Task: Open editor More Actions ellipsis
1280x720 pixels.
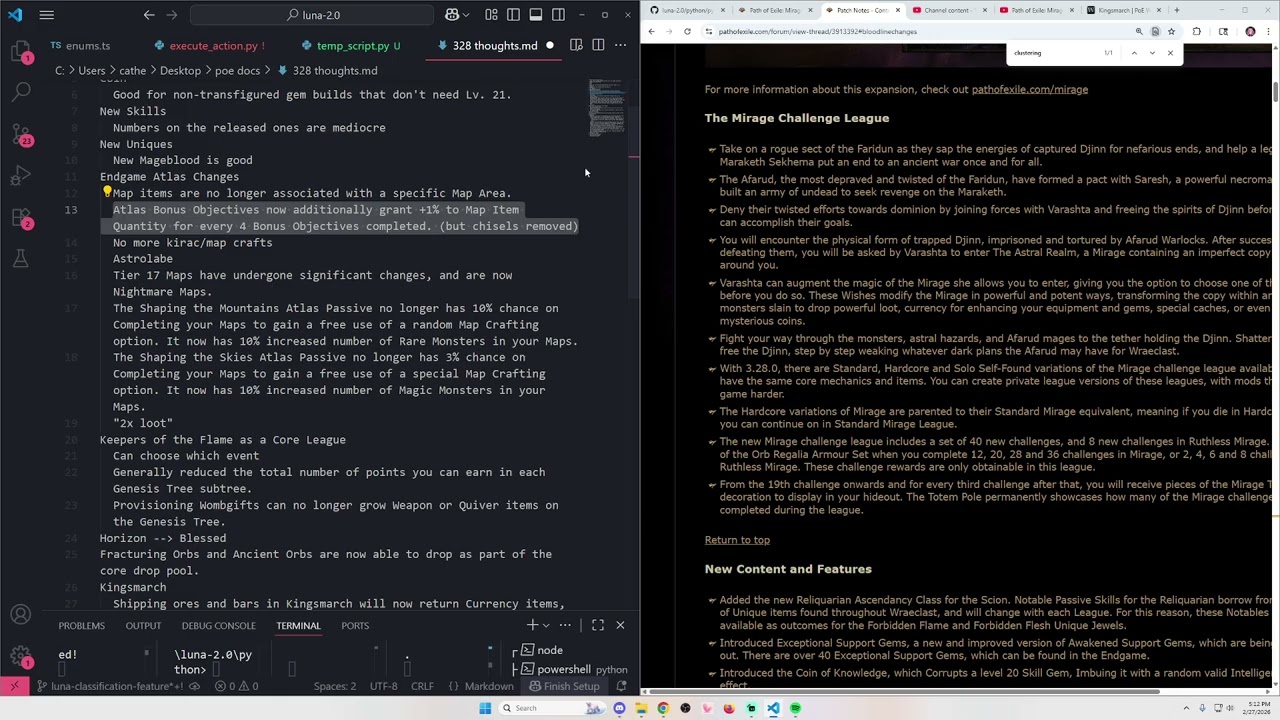Action: [x=620, y=45]
